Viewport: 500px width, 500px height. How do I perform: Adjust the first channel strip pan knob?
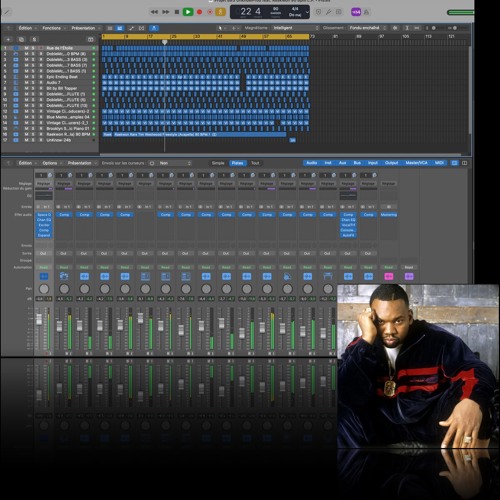click(x=44, y=289)
